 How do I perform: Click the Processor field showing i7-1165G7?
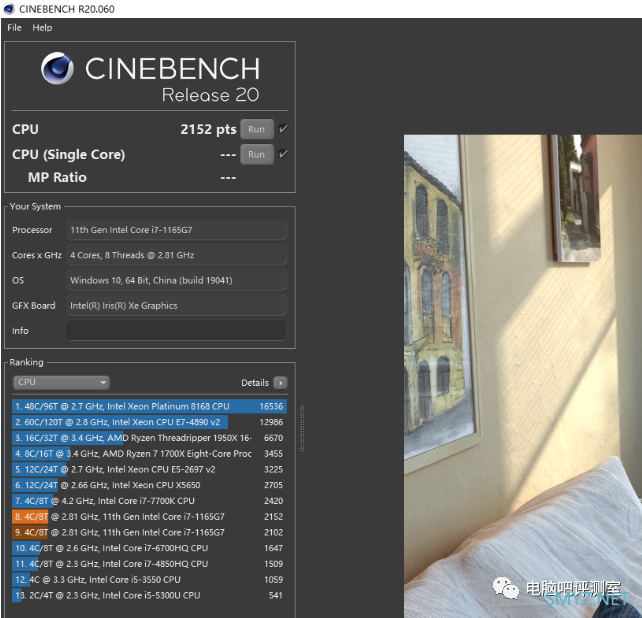pyautogui.click(x=176, y=230)
